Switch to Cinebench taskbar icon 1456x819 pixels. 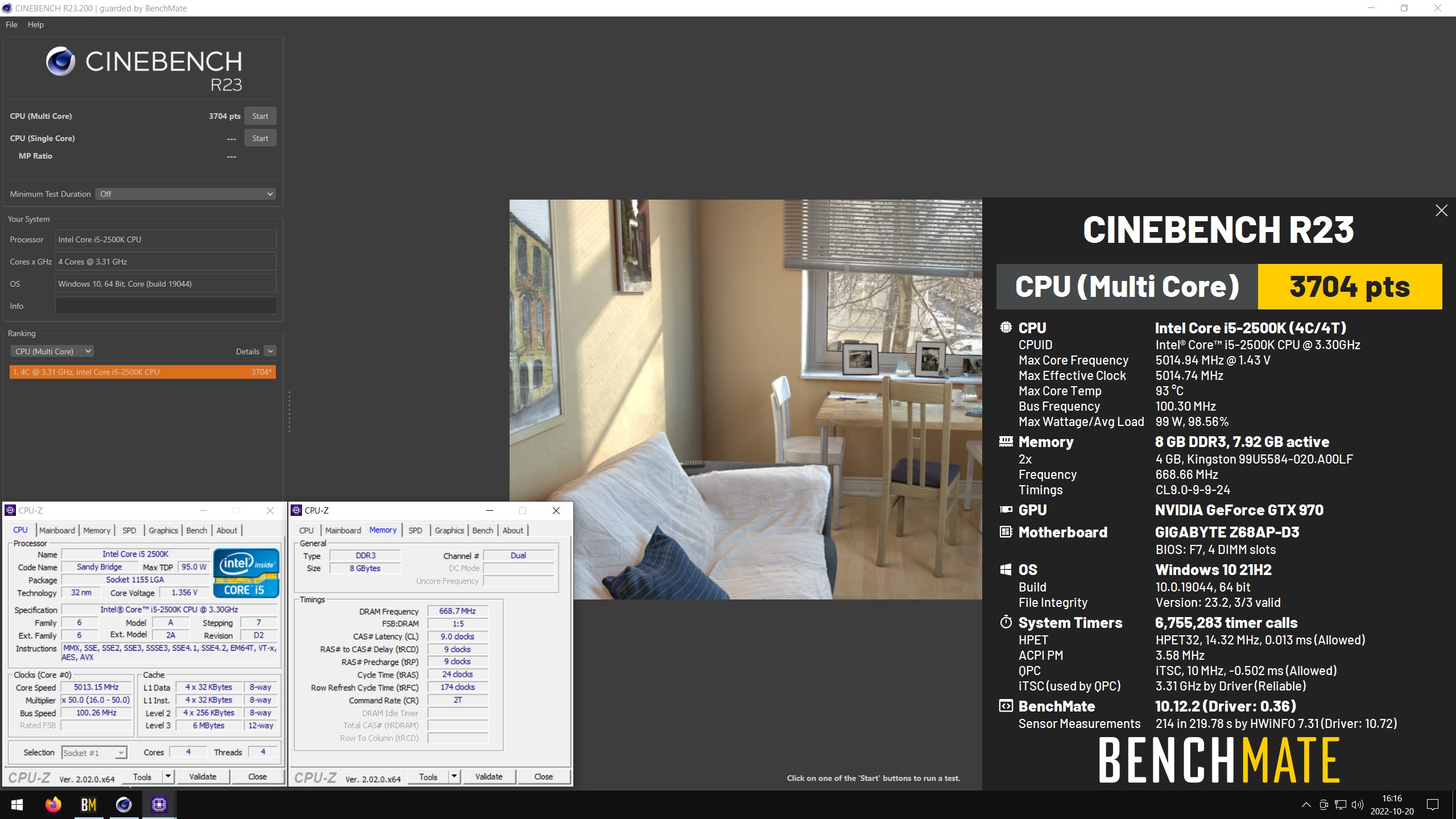(x=123, y=805)
